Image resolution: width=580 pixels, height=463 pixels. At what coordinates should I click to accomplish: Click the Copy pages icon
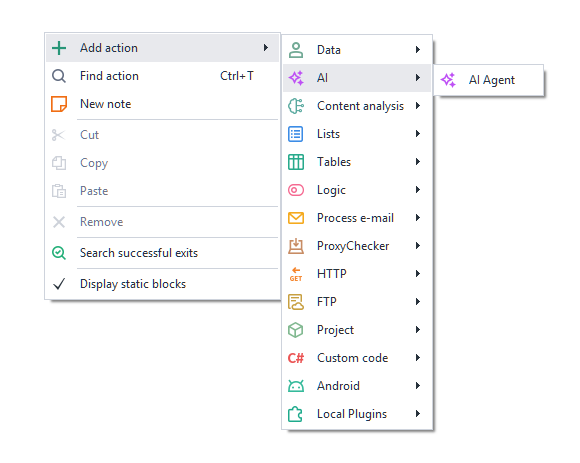coord(59,163)
